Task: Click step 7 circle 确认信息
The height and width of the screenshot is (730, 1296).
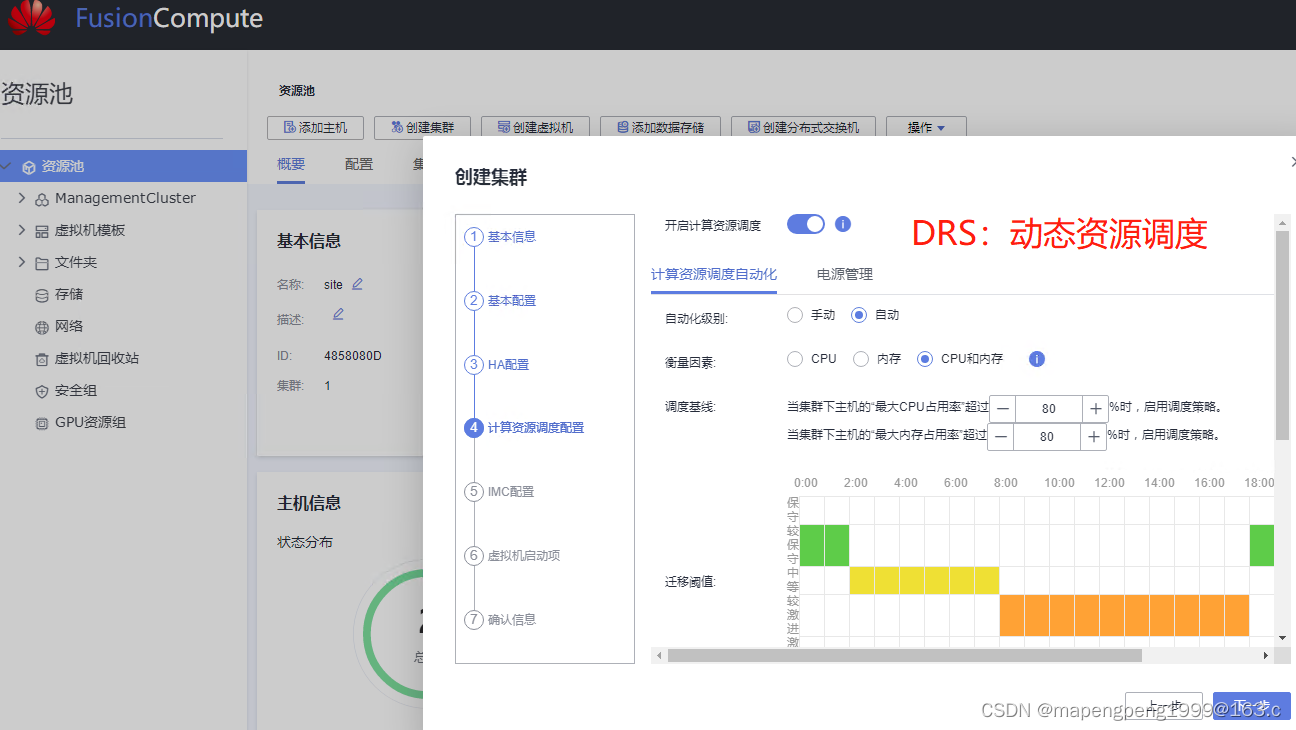Action: 474,620
